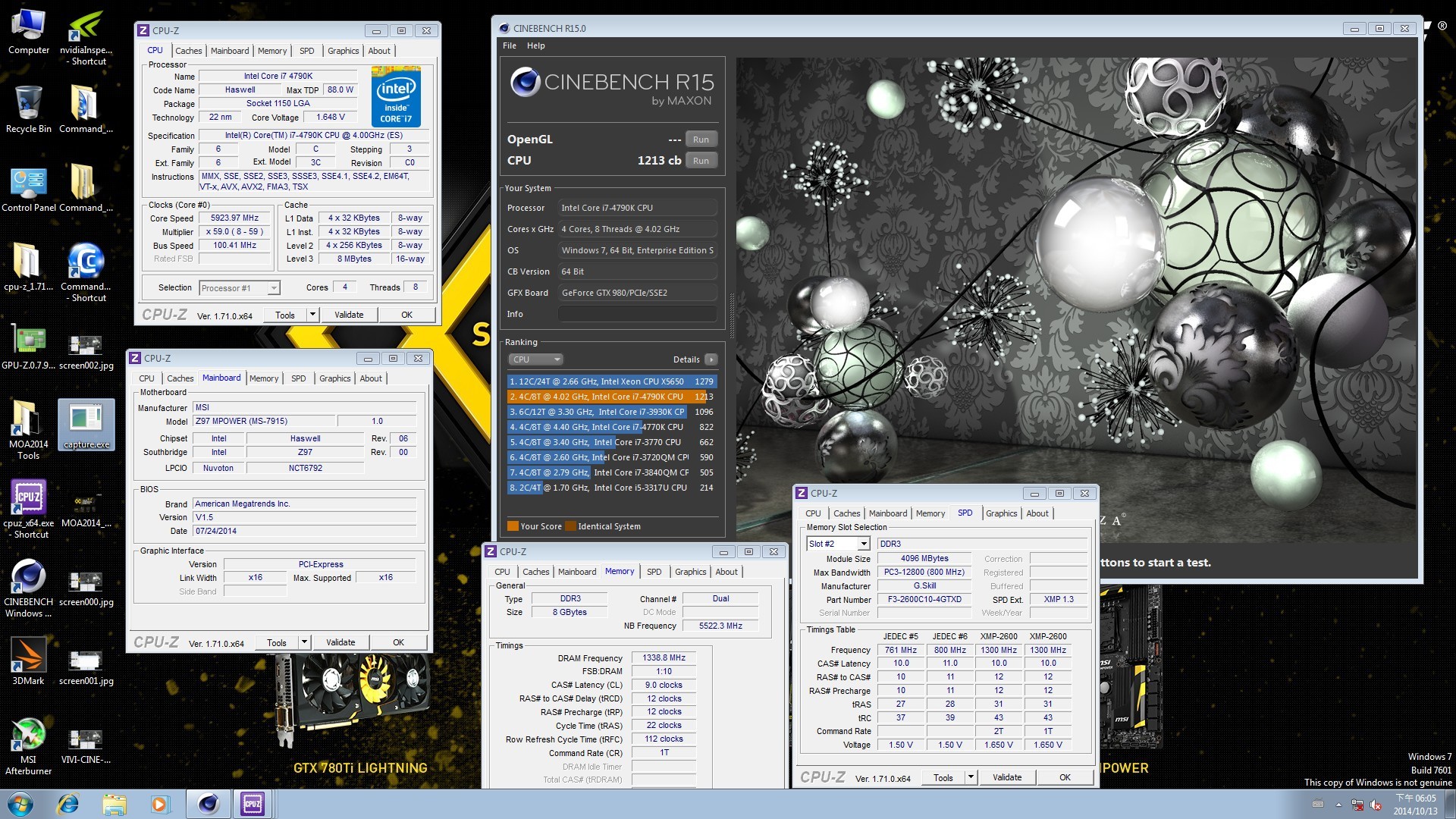Click the keyboard icon in the system tray
Screen dimensions: 1456x819
[1318, 805]
